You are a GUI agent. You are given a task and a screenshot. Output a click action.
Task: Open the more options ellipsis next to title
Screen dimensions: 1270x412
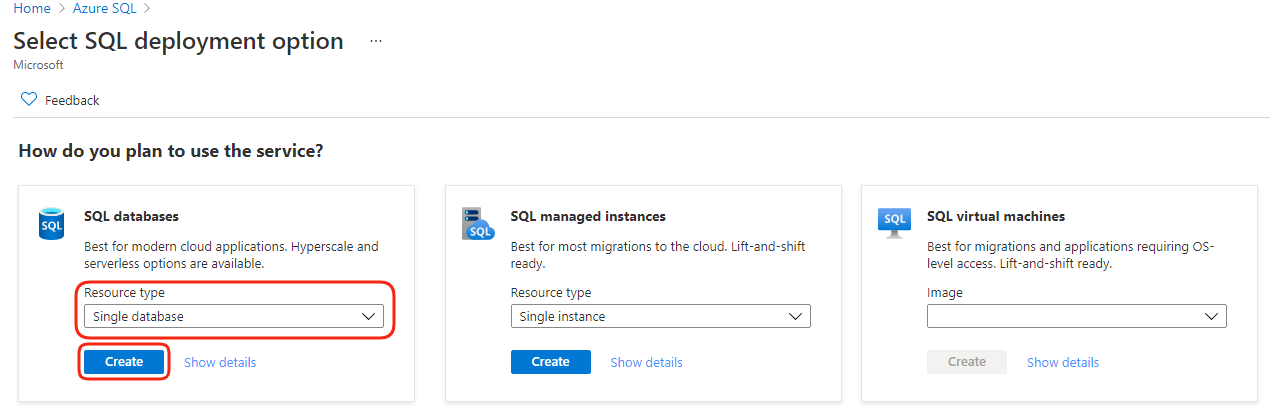(376, 42)
